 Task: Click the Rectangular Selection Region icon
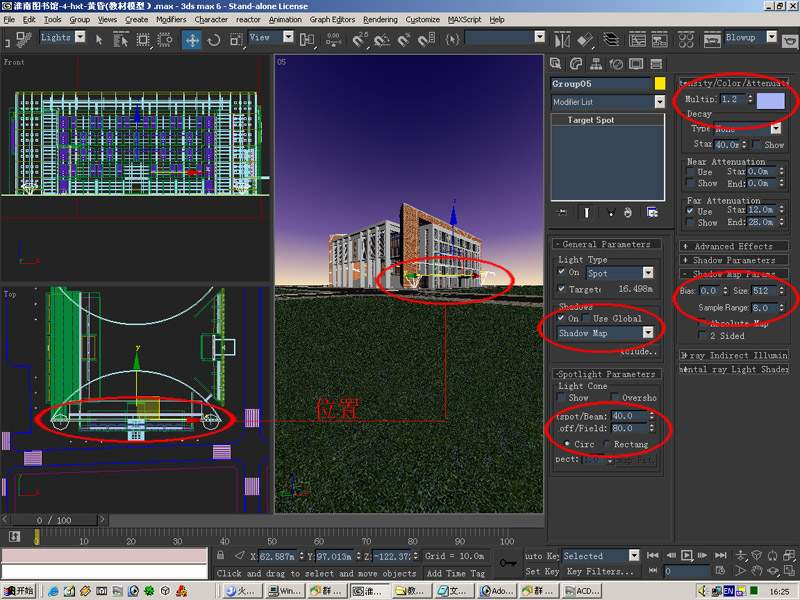[143, 40]
